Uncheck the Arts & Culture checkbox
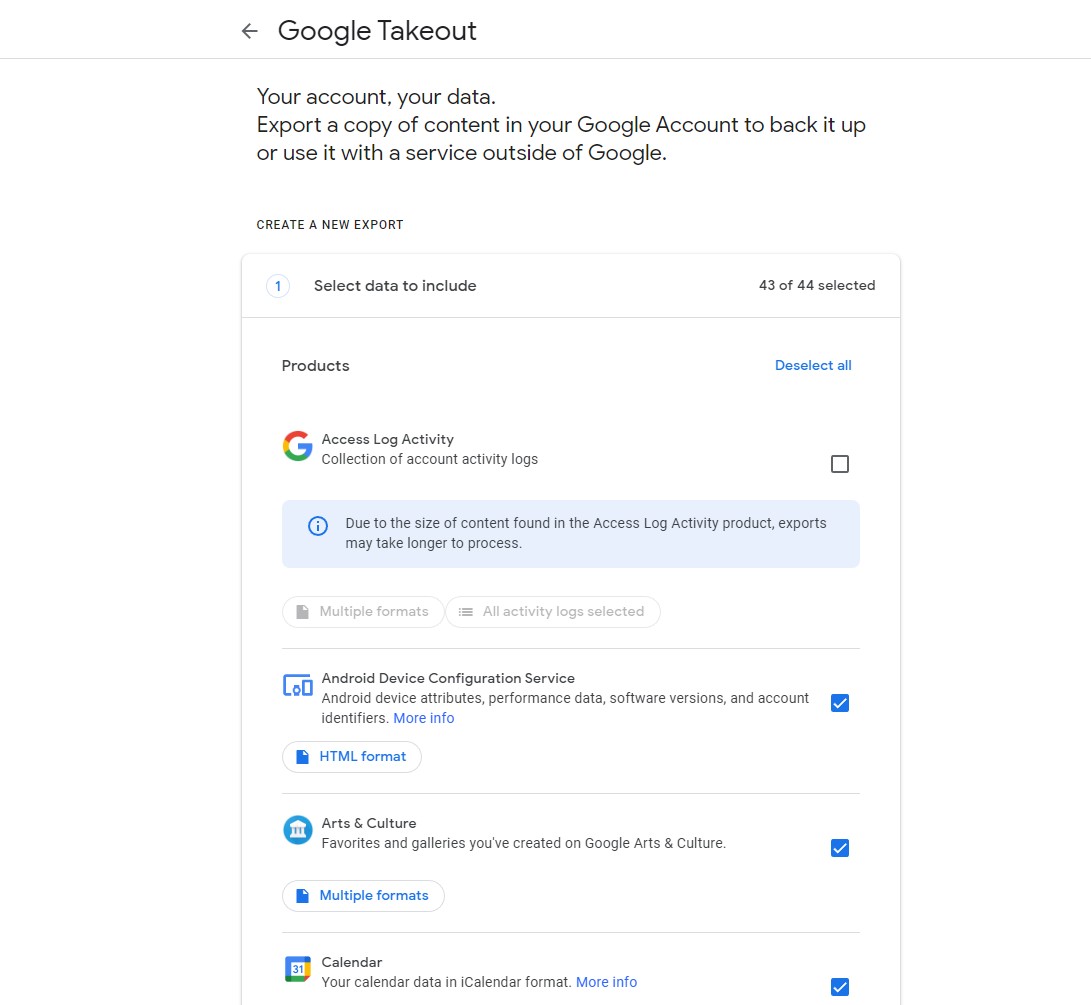 (840, 848)
